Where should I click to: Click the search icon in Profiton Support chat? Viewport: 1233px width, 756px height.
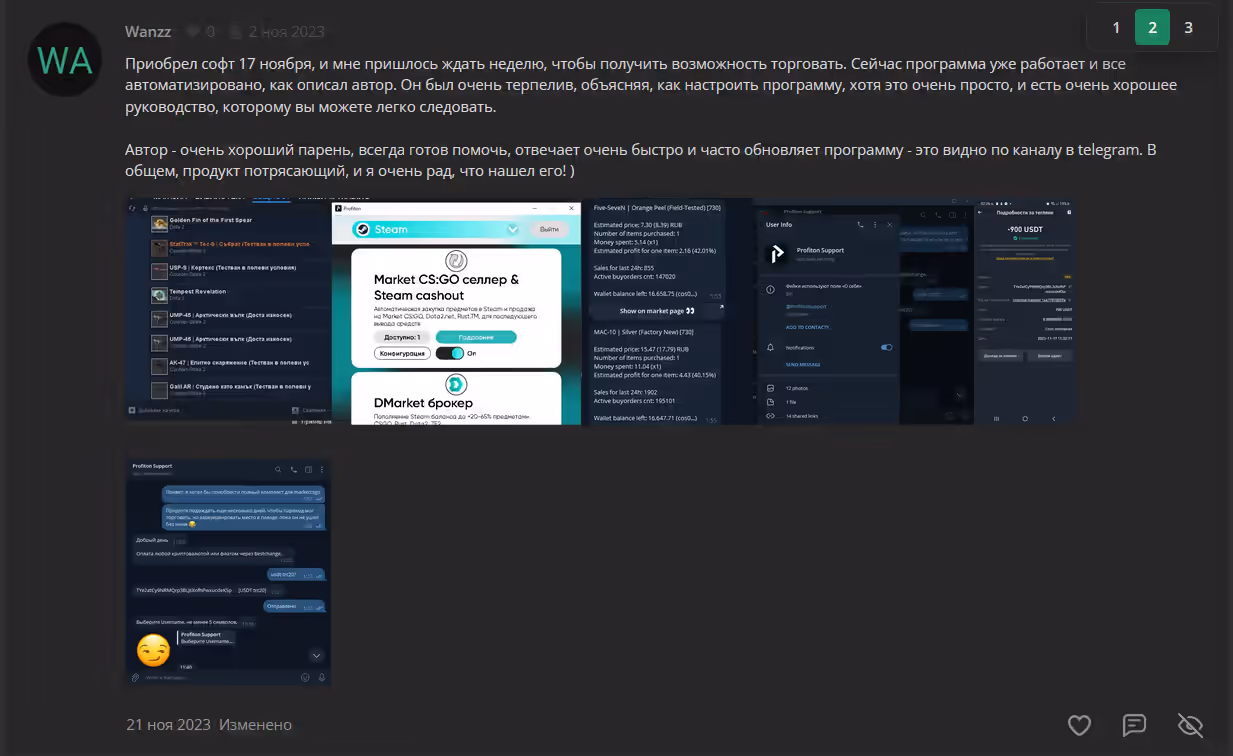tap(278, 469)
